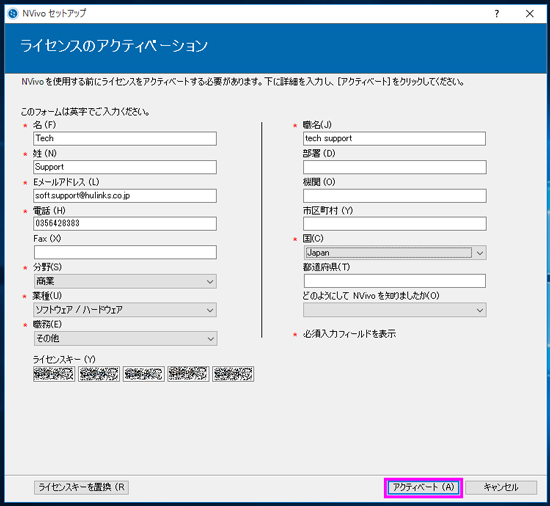Screen dimensions: 550x506
Task: Click the このフォームは英字でご入力ください text
Action: click(85, 112)
